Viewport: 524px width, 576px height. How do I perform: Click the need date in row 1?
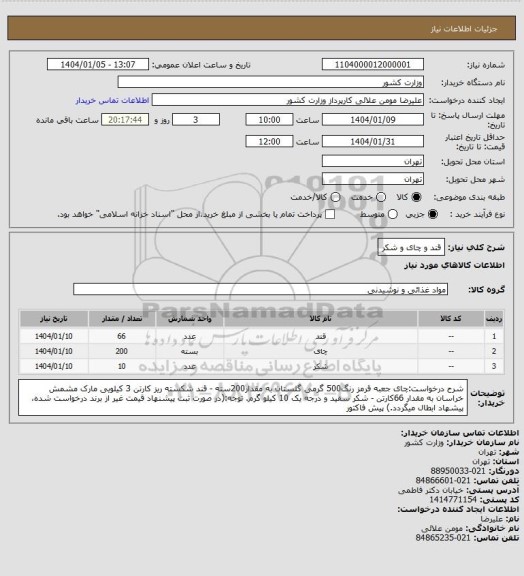point(54,336)
